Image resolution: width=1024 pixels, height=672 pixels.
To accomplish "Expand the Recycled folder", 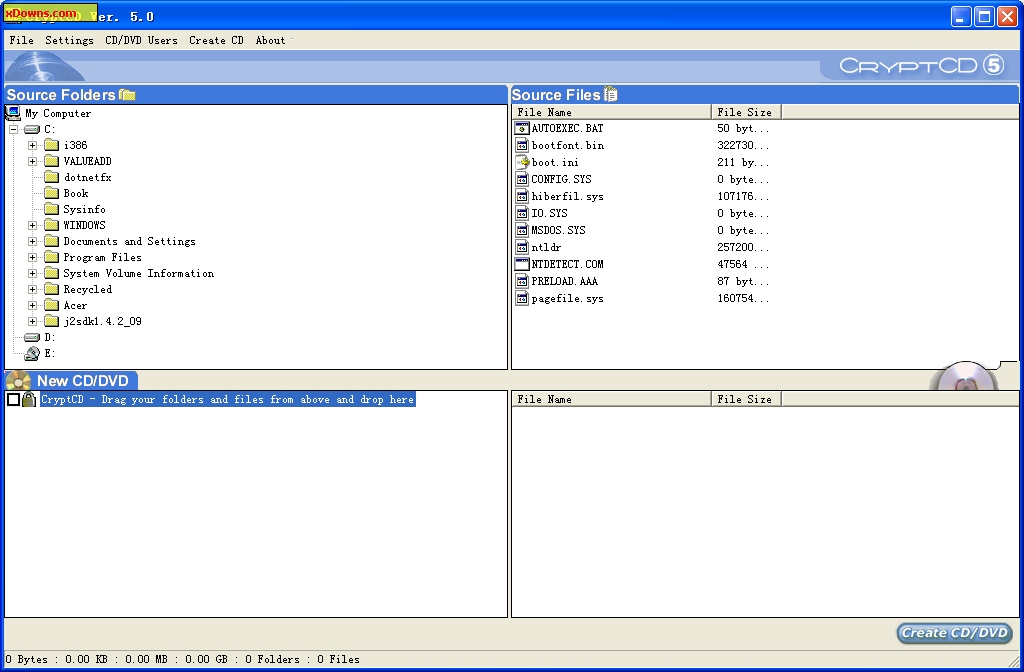I will pos(32,289).
